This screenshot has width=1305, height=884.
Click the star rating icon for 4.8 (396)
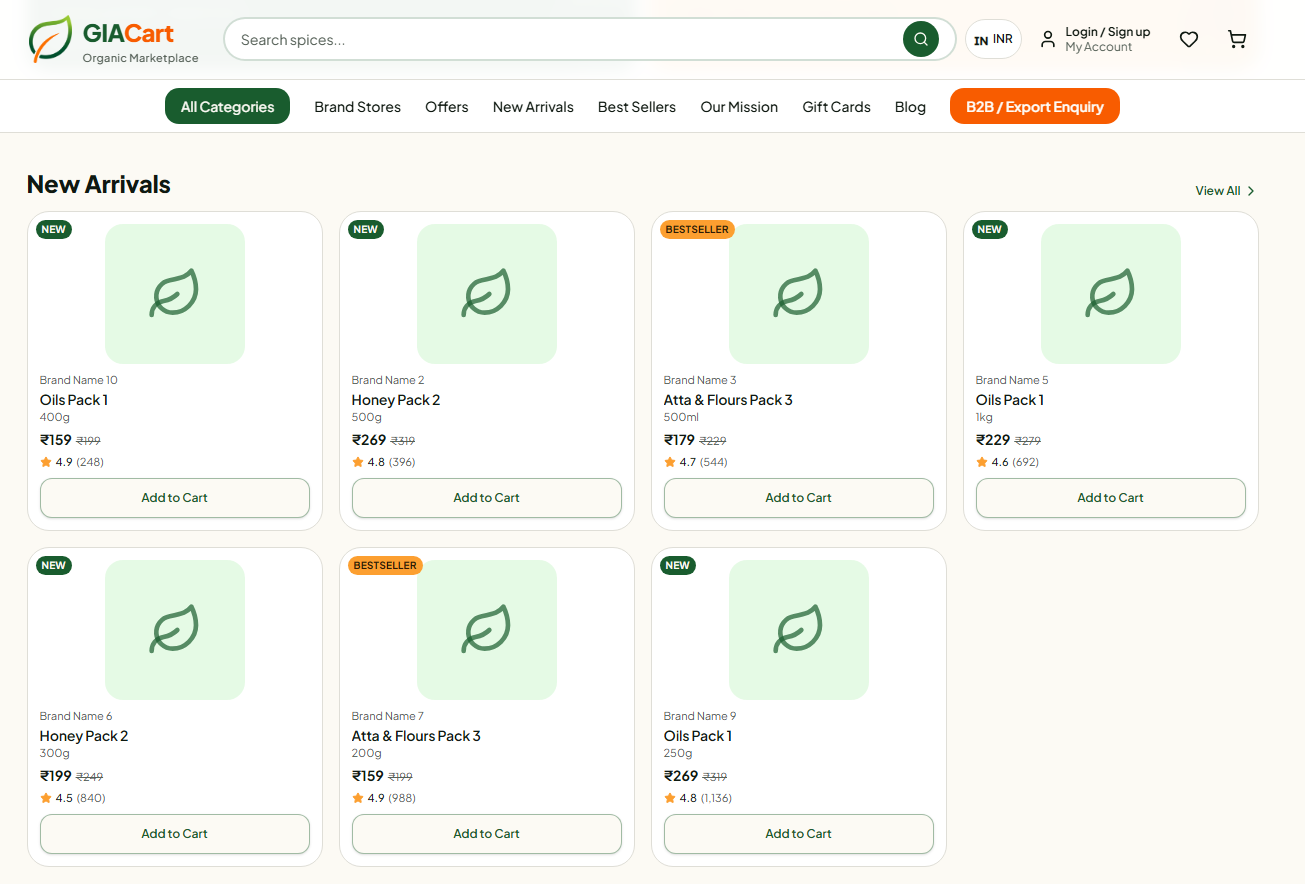pos(358,462)
